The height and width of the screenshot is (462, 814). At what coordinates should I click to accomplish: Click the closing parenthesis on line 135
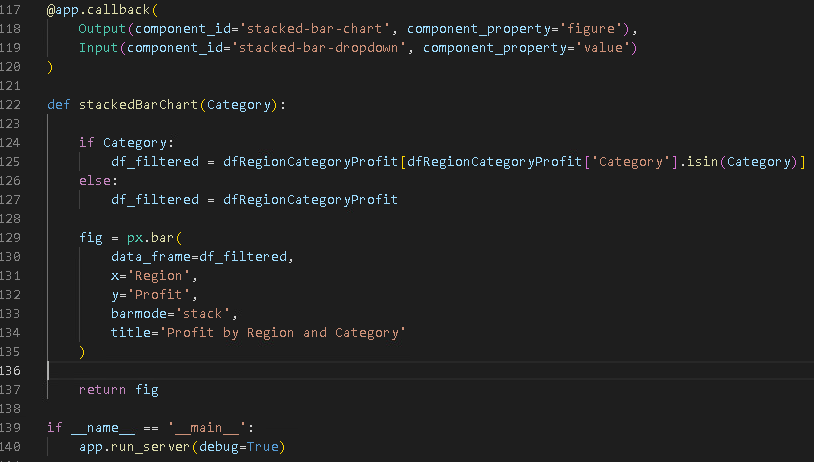[x=82, y=352]
